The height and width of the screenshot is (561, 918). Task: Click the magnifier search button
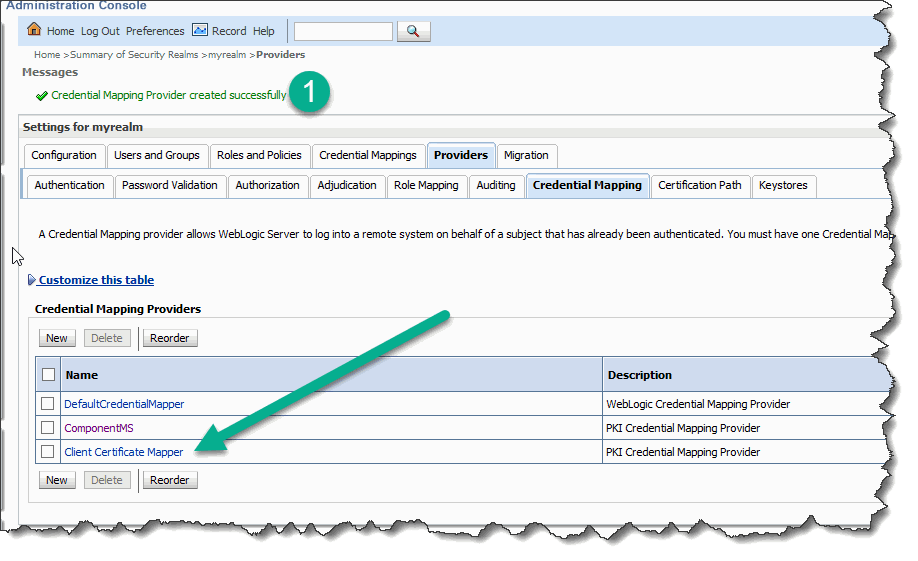coord(413,31)
